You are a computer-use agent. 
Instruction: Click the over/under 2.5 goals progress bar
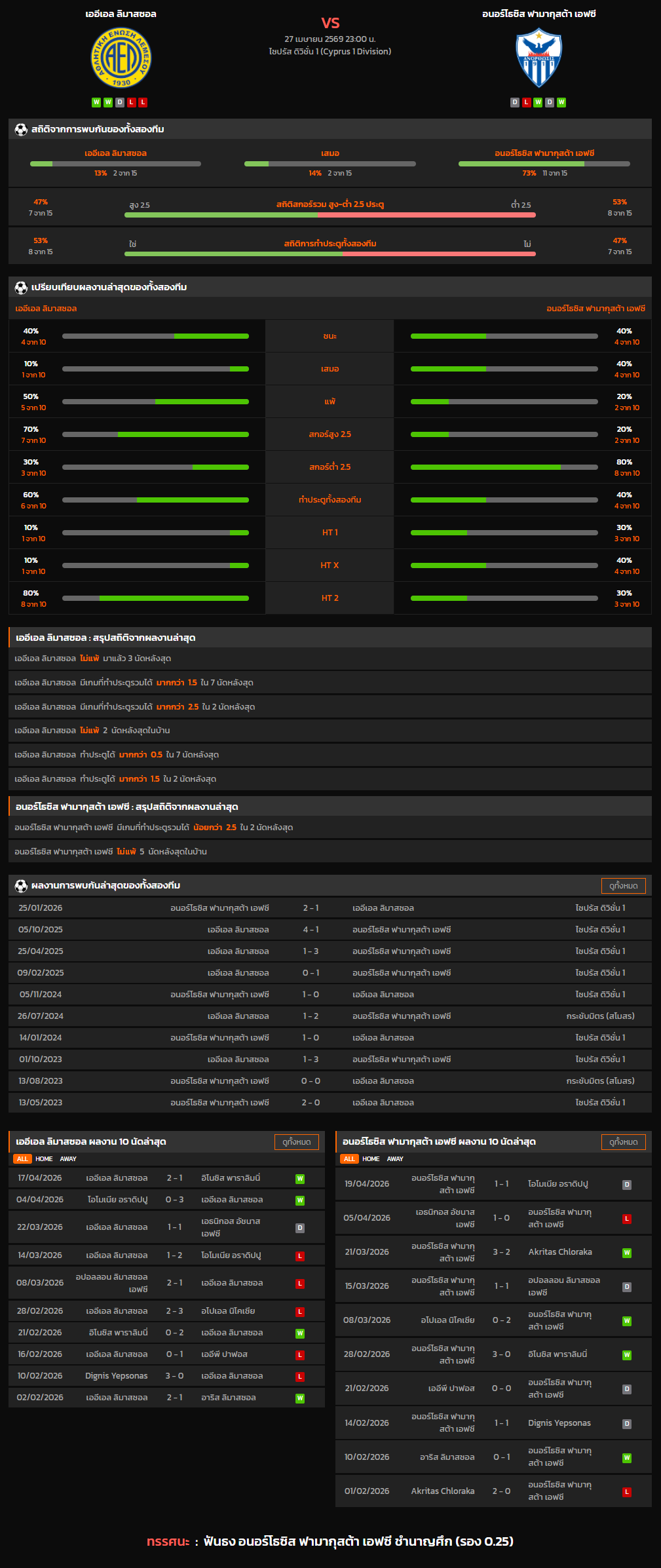(x=330, y=215)
